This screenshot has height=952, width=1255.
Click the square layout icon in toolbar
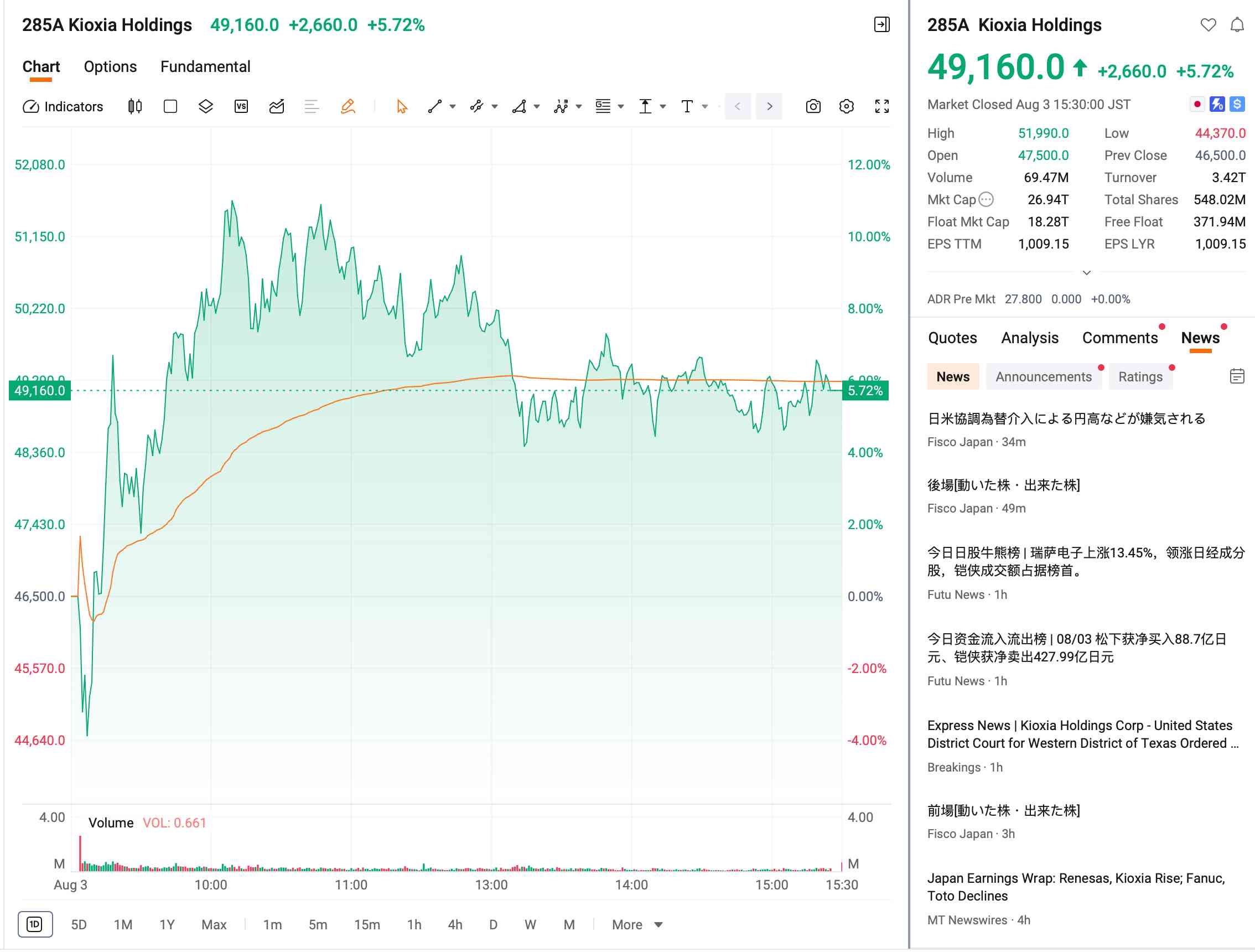170,107
